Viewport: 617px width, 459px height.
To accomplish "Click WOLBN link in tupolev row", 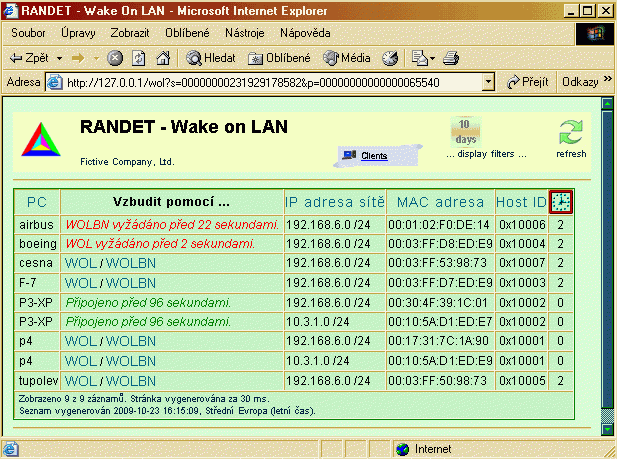I will tap(131, 381).
